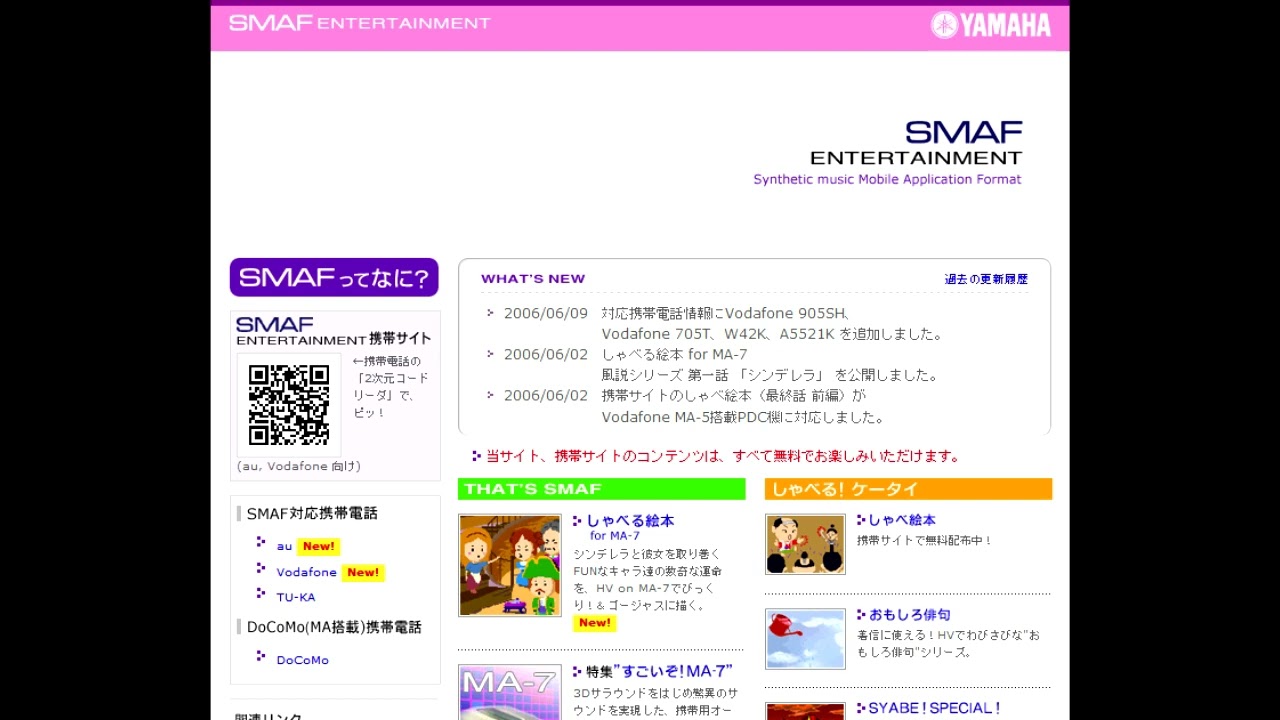
Task: Click the しゃべる!ケータイ orange section header
Action: click(x=908, y=489)
